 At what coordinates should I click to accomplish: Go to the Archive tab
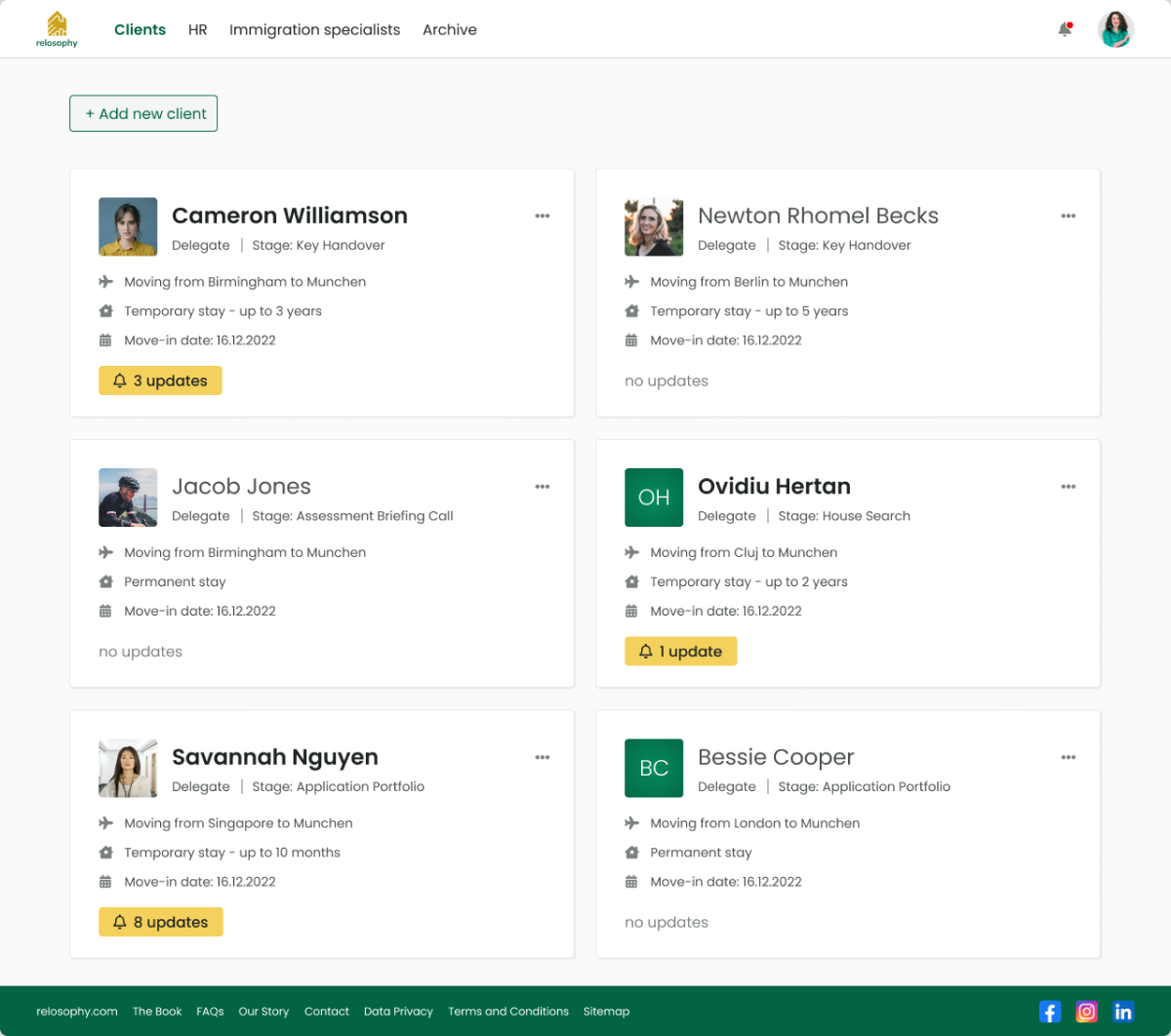point(450,29)
